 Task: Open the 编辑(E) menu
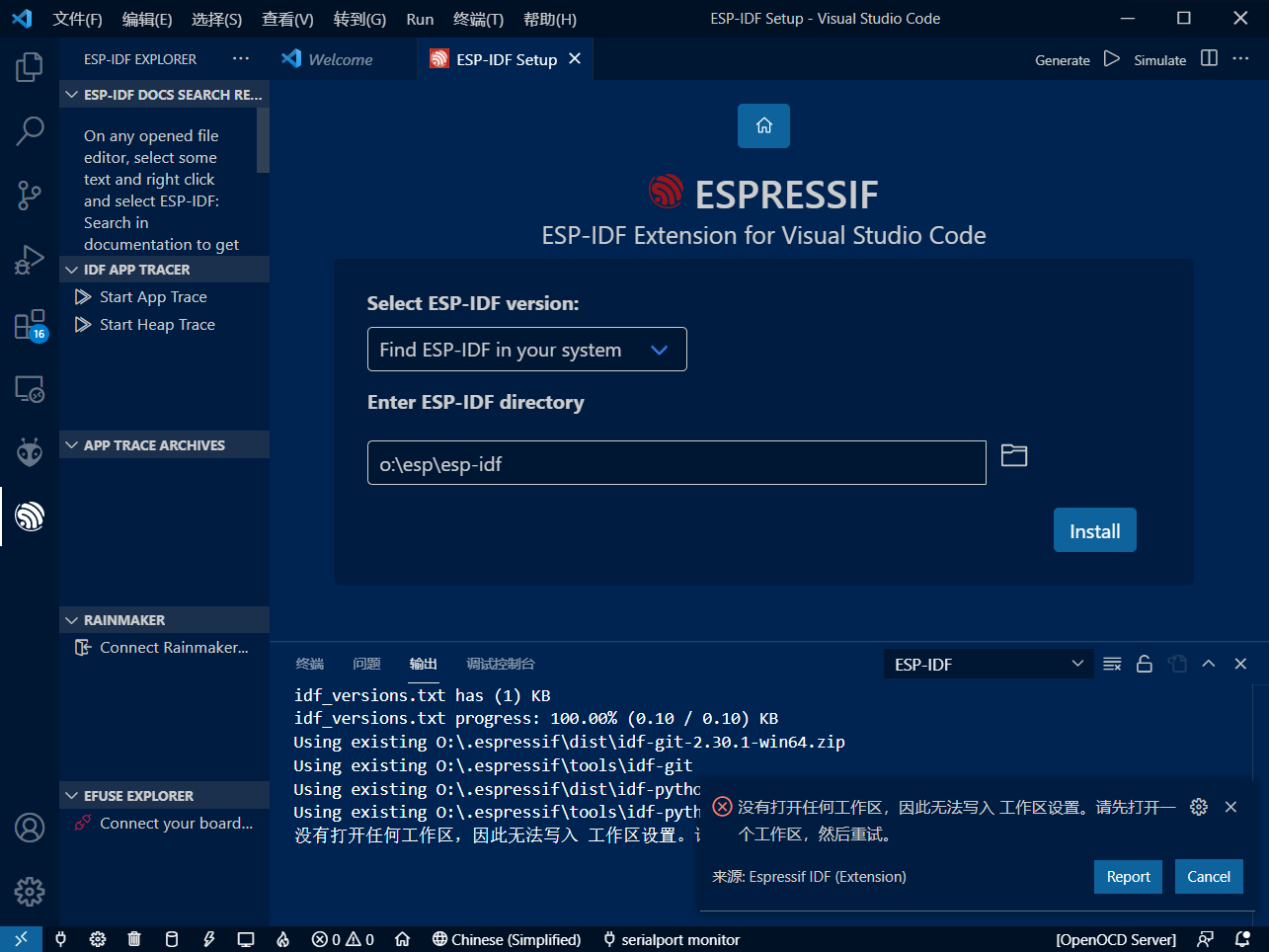[147, 19]
